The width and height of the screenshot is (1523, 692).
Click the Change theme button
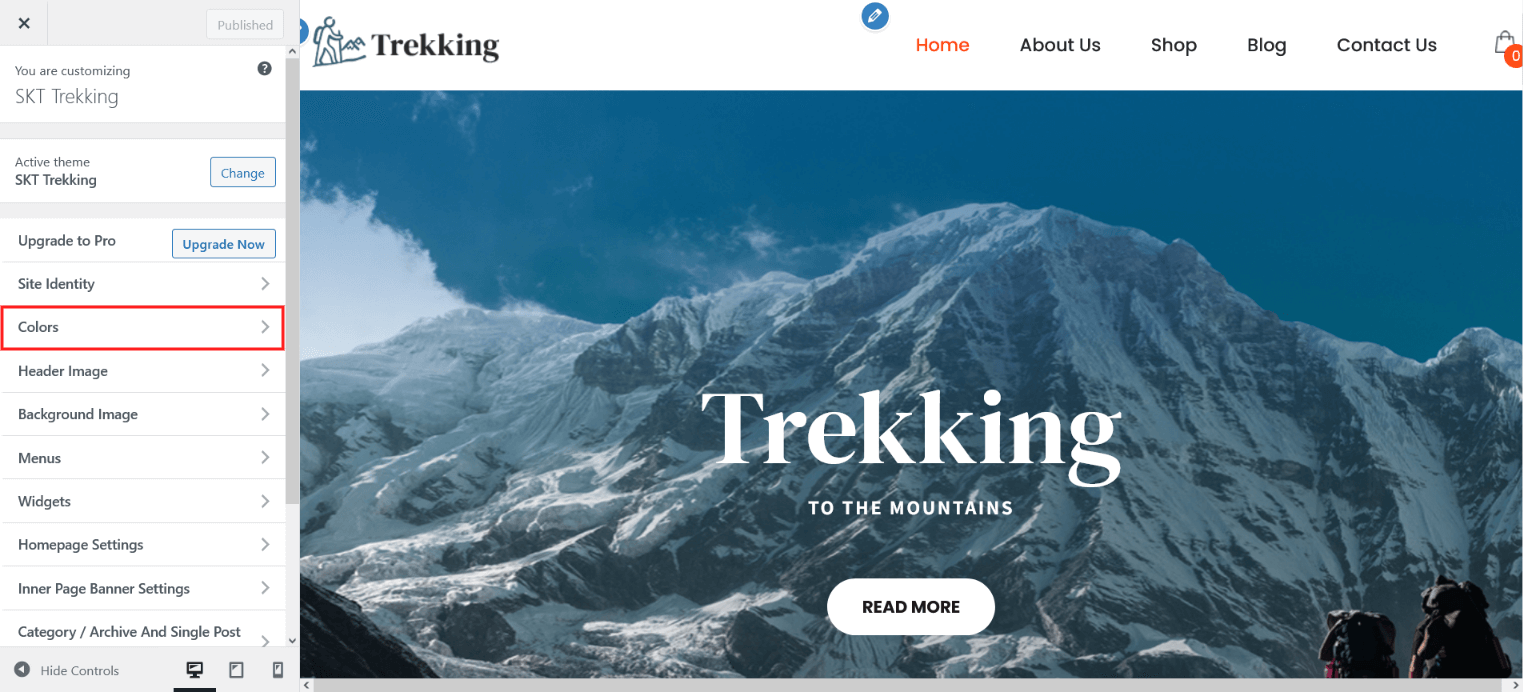[x=243, y=172]
